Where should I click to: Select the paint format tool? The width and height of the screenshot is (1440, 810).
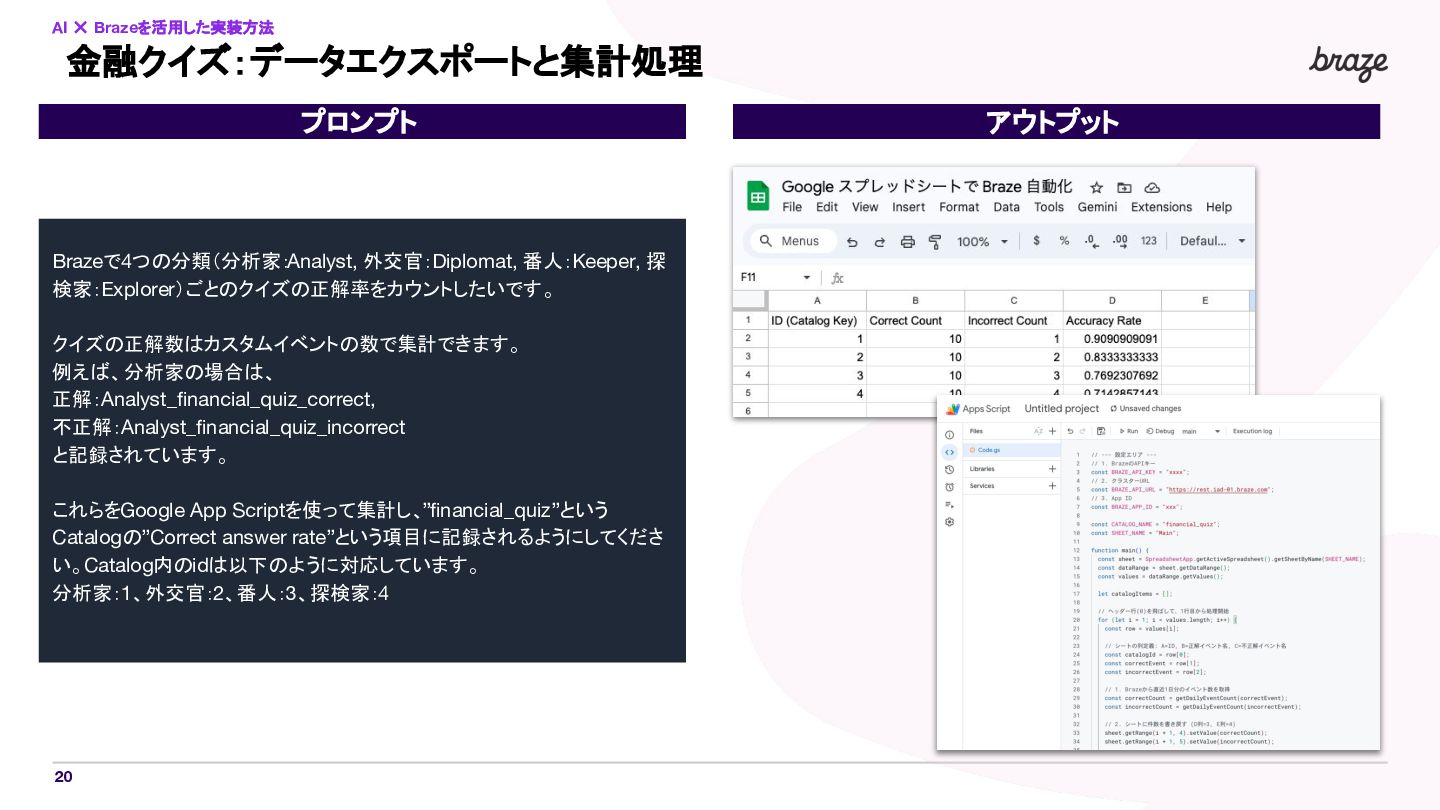pos(935,241)
